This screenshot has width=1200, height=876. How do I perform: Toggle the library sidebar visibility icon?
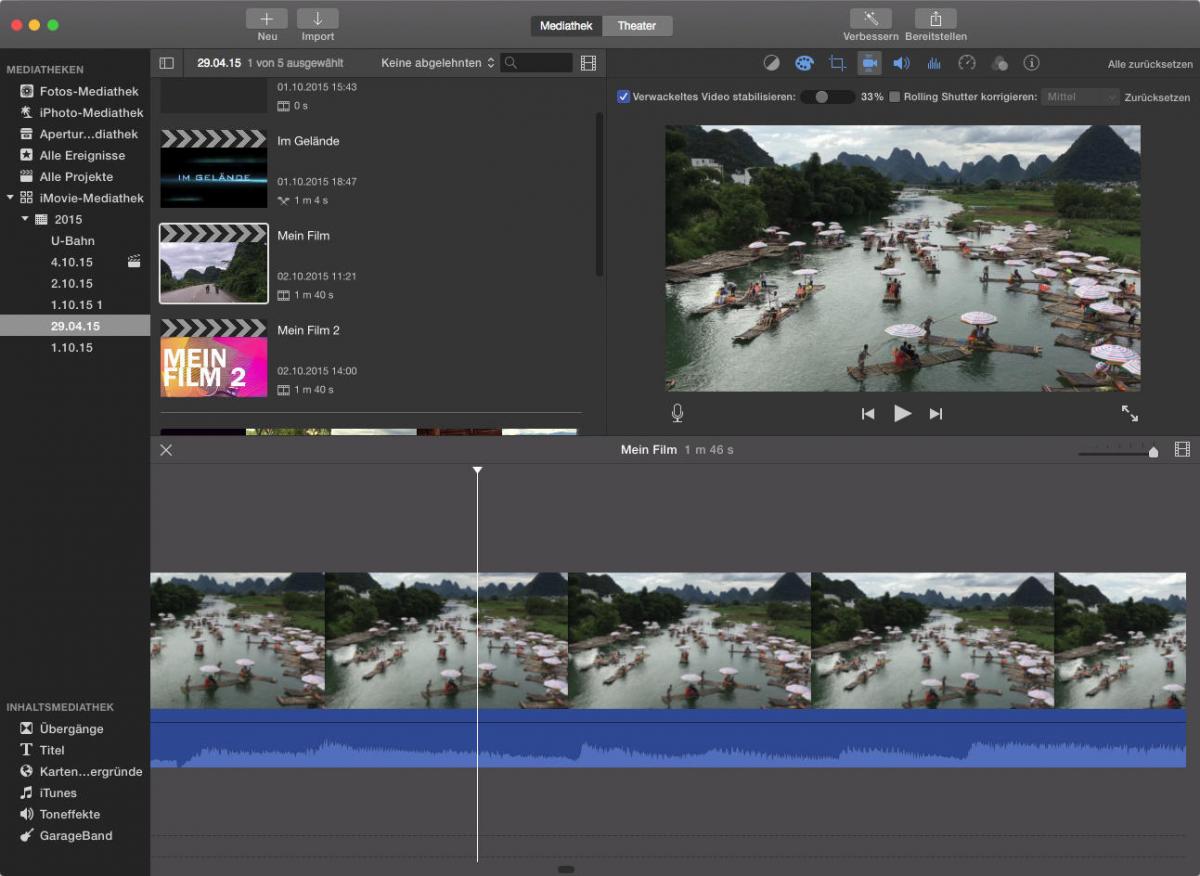[x=166, y=63]
